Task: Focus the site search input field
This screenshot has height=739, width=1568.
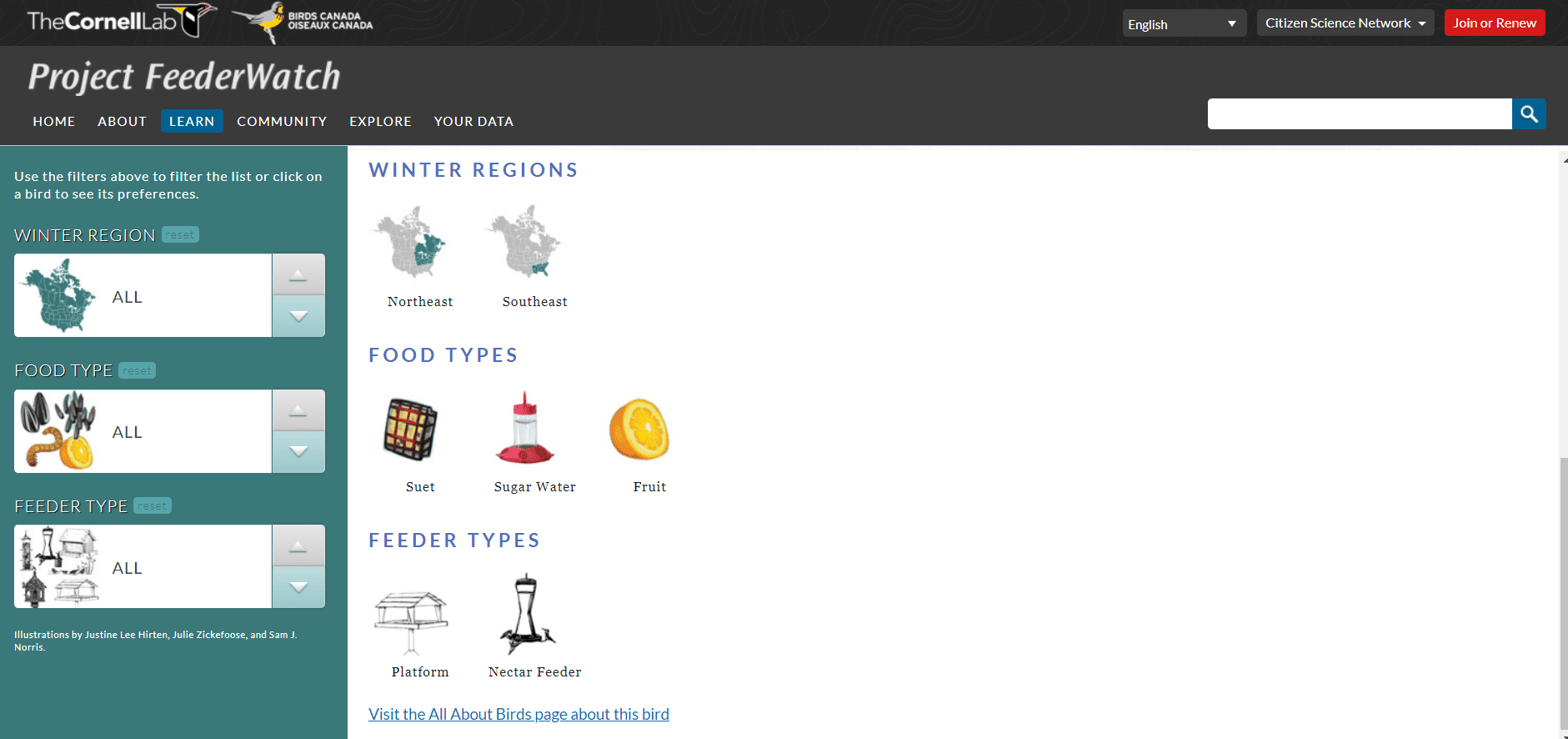Action: 1360,114
